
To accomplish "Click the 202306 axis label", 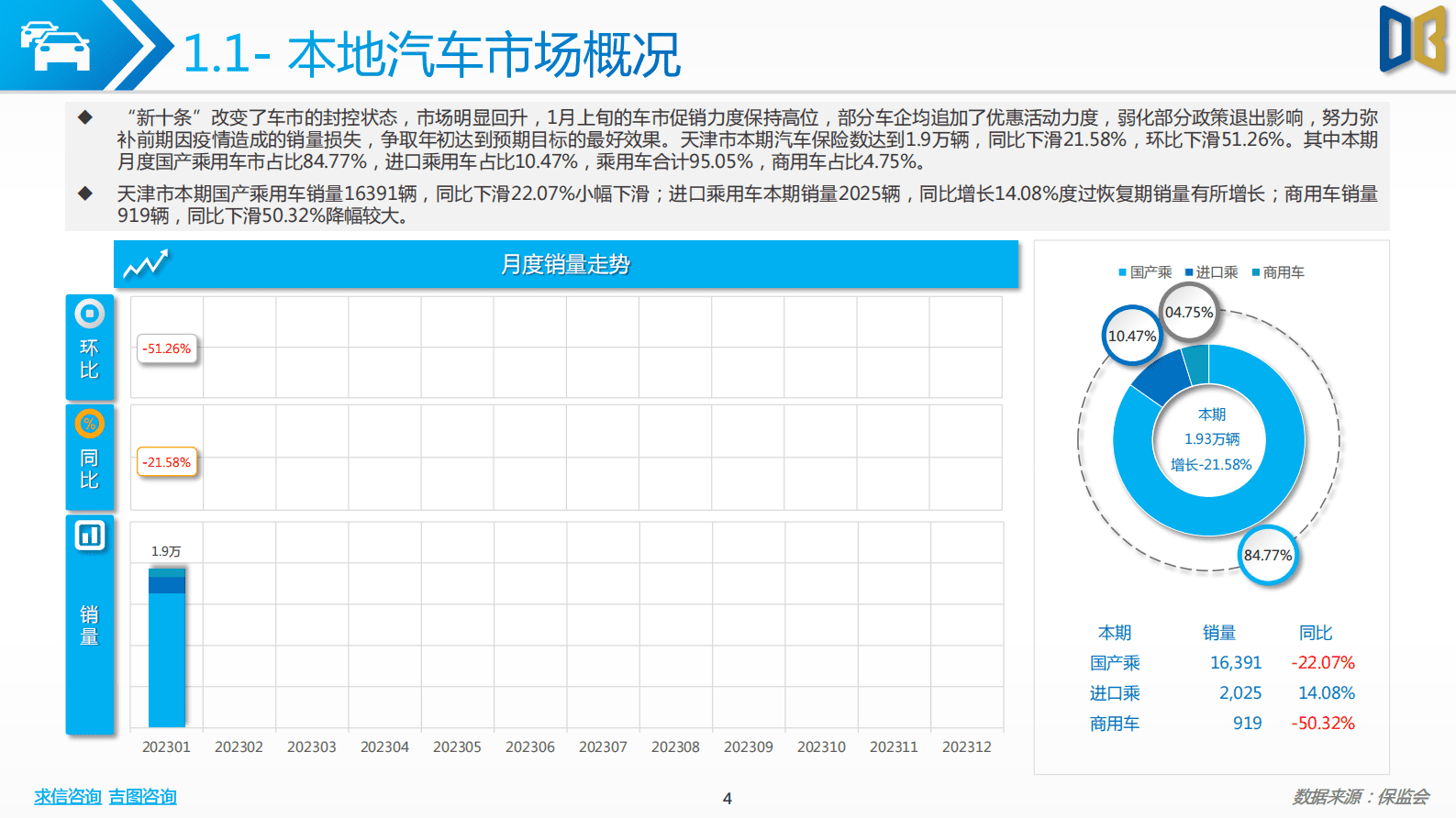I will click(530, 747).
